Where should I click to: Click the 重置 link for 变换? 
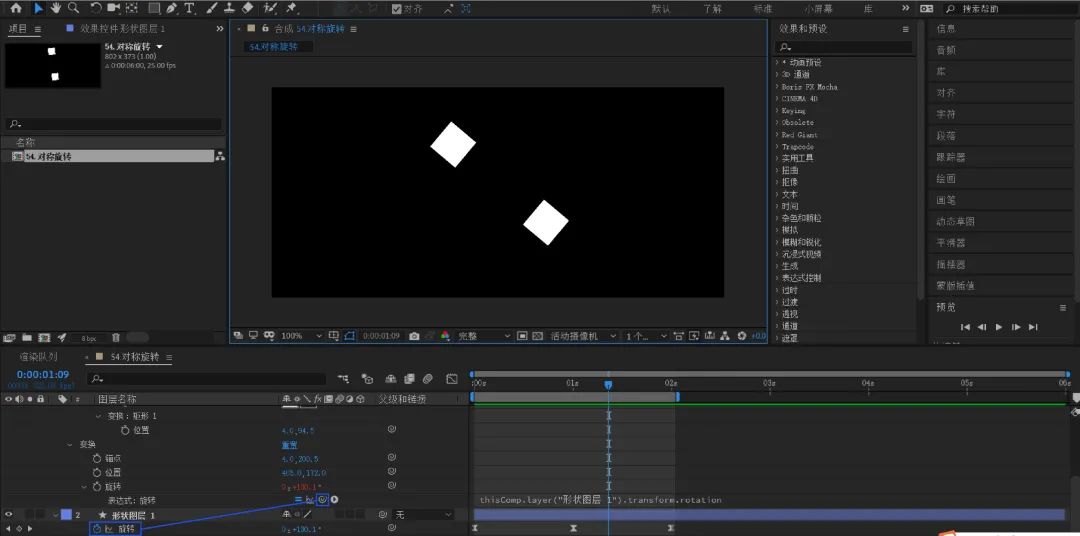289,444
